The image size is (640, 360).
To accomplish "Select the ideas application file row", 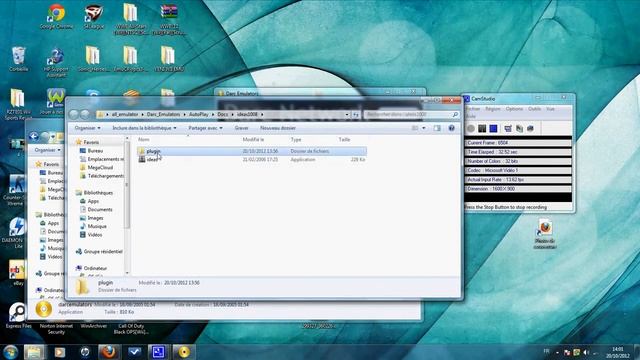I will (x=251, y=160).
